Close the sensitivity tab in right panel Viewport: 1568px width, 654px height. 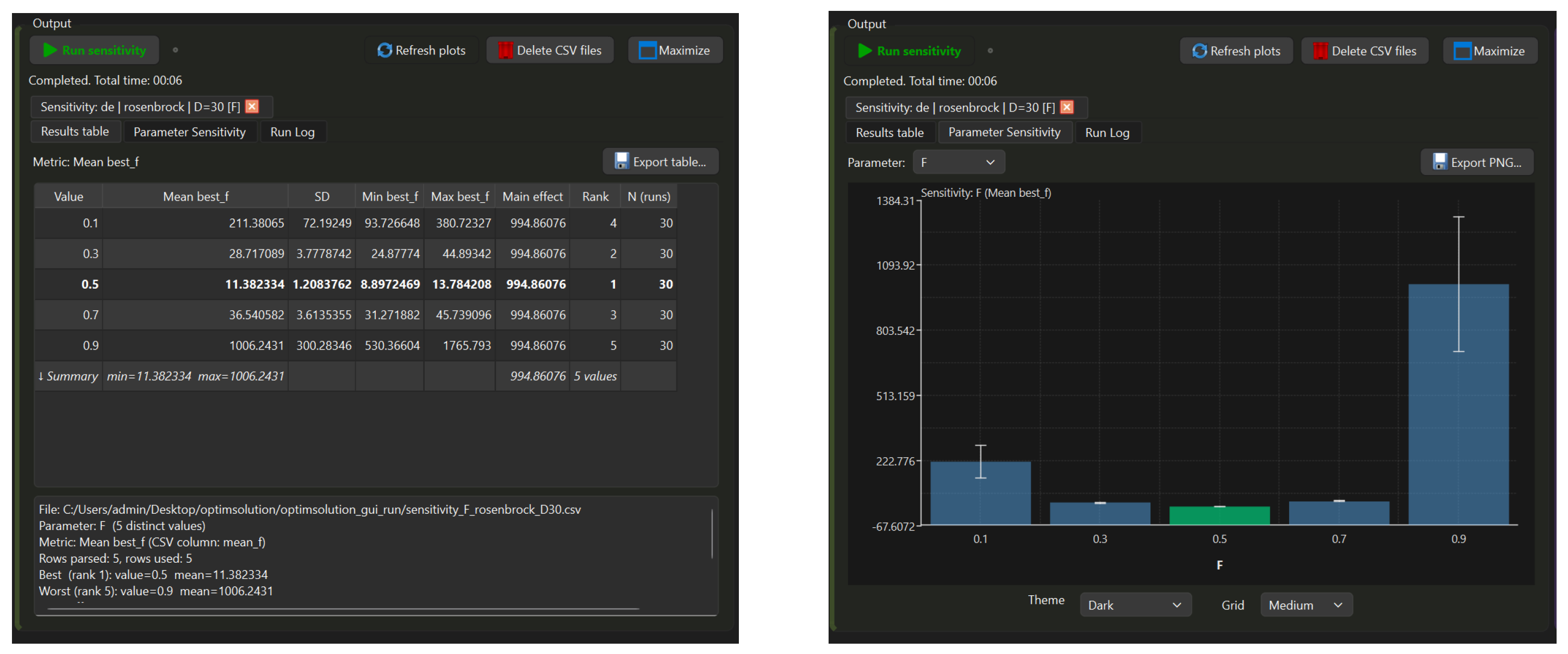(1067, 107)
